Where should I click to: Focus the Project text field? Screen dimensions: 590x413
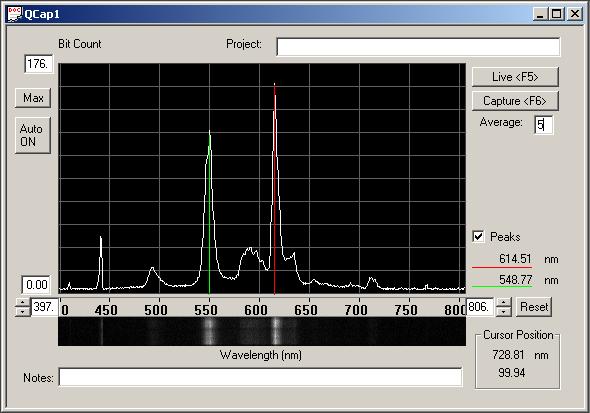point(418,47)
